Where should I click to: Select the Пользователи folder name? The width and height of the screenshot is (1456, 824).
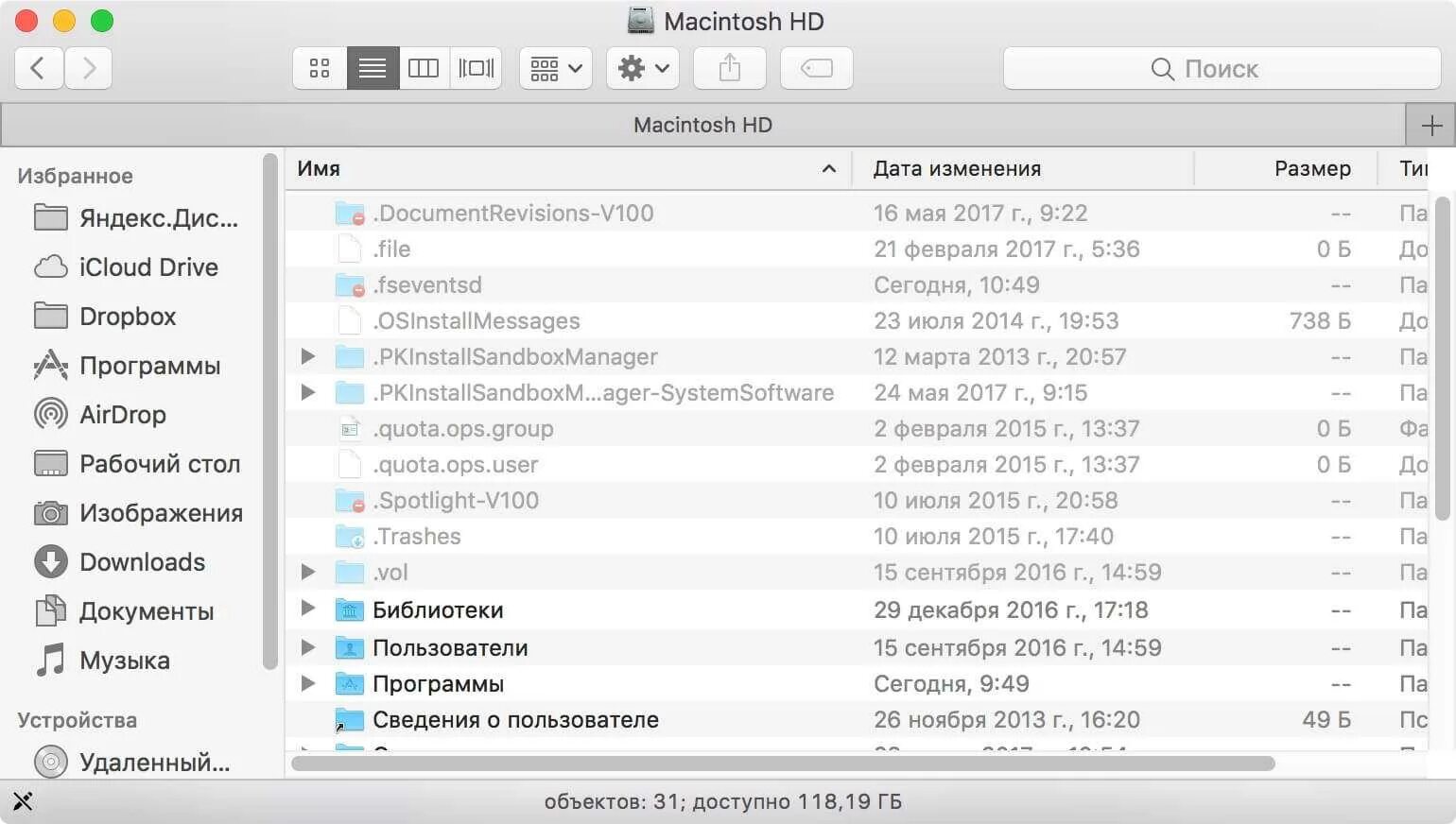click(x=450, y=647)
